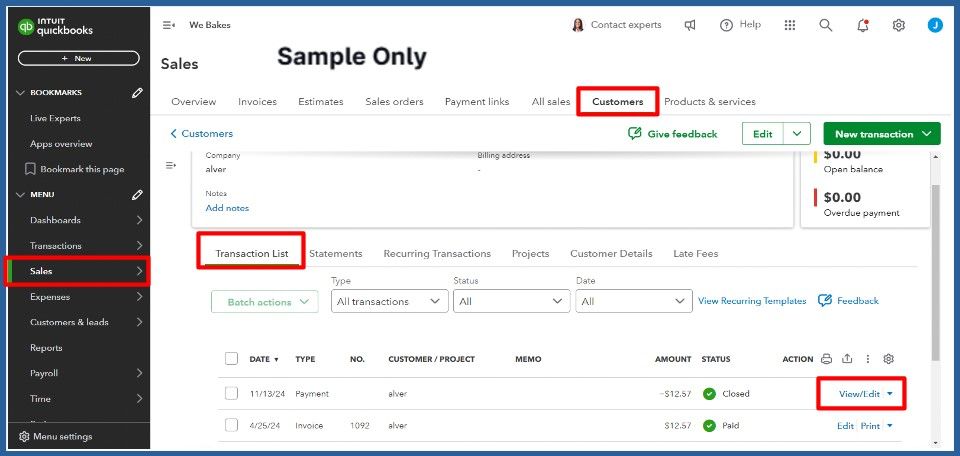Click Add notes link
Image resolution: width=960 pixels, height=456 pixels.
(x=227, y=208)
